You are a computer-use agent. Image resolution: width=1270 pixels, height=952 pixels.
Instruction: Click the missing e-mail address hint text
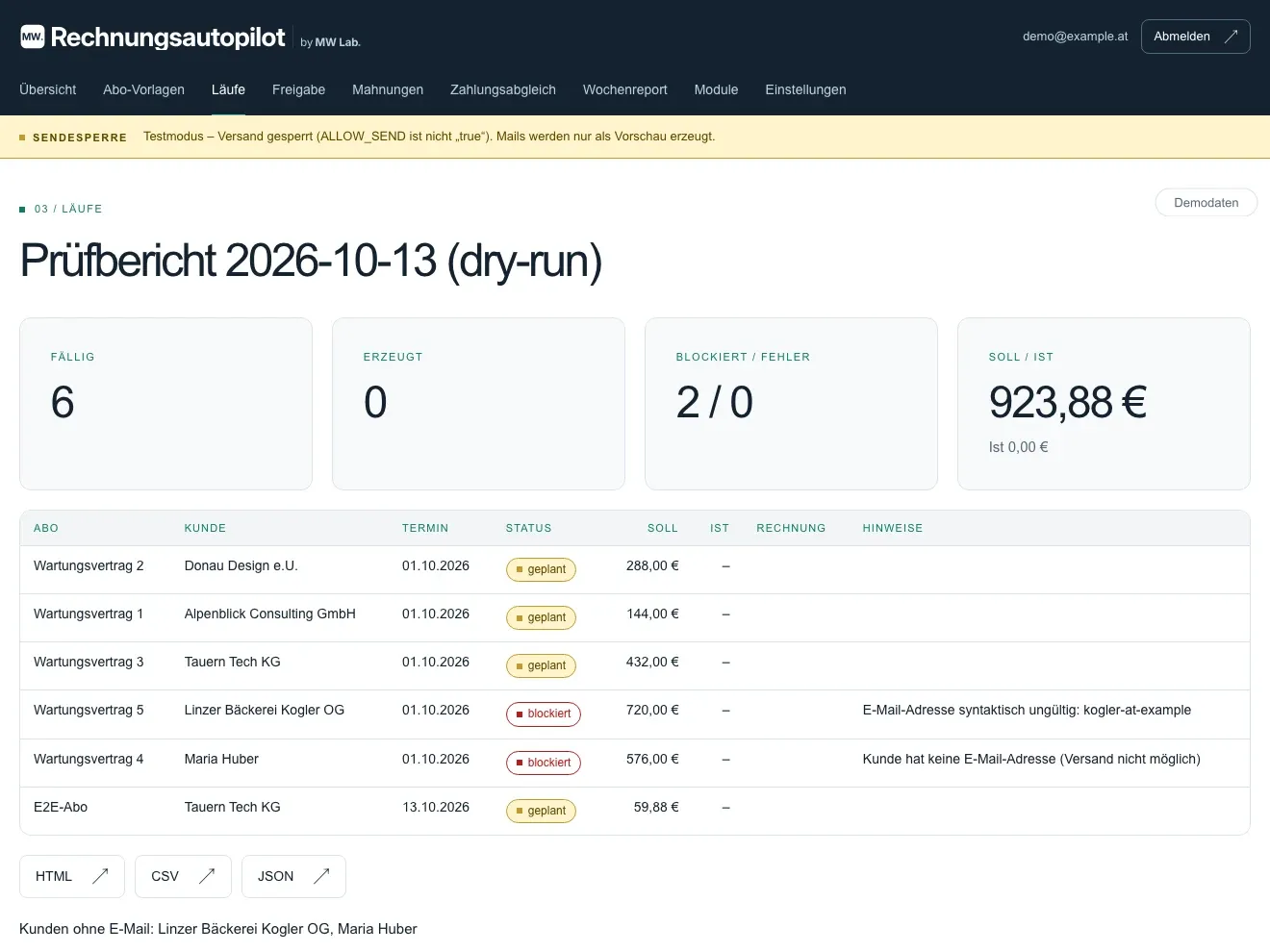click(1031, 759)
